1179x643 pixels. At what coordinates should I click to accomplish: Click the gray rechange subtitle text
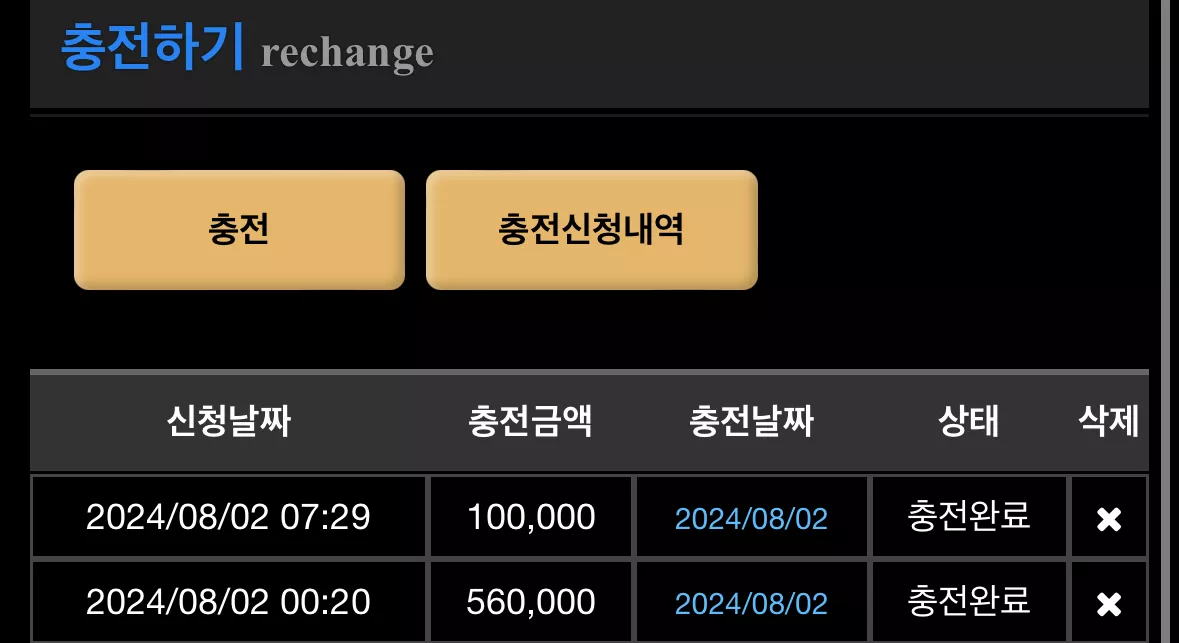point(347,53)
